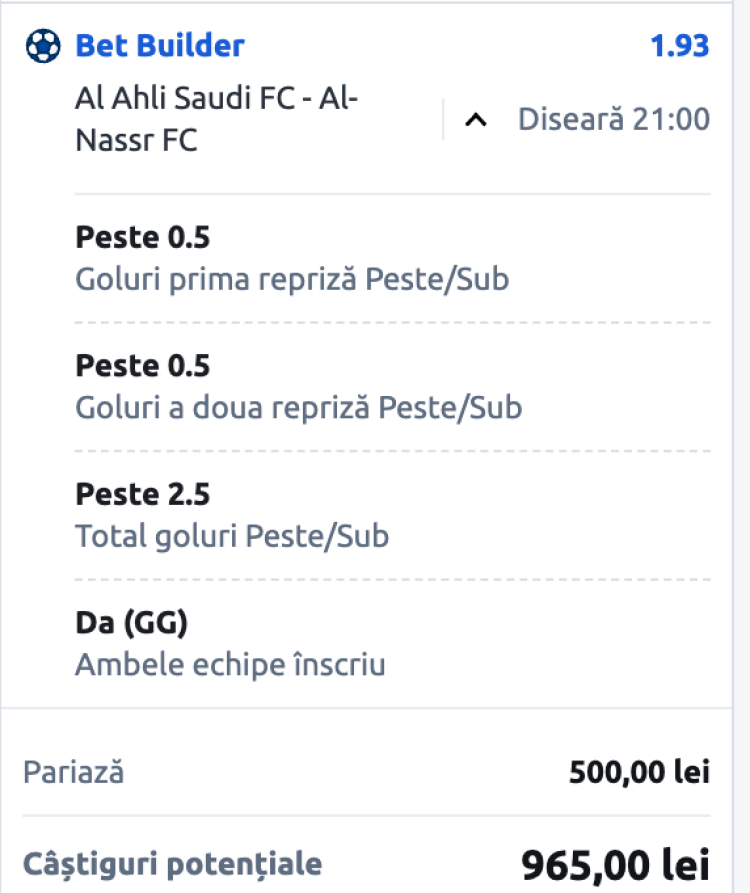
Task: Select Peste 0.5 above the first-half goals market
Action: pyautogui.click(x=143, y=238)
